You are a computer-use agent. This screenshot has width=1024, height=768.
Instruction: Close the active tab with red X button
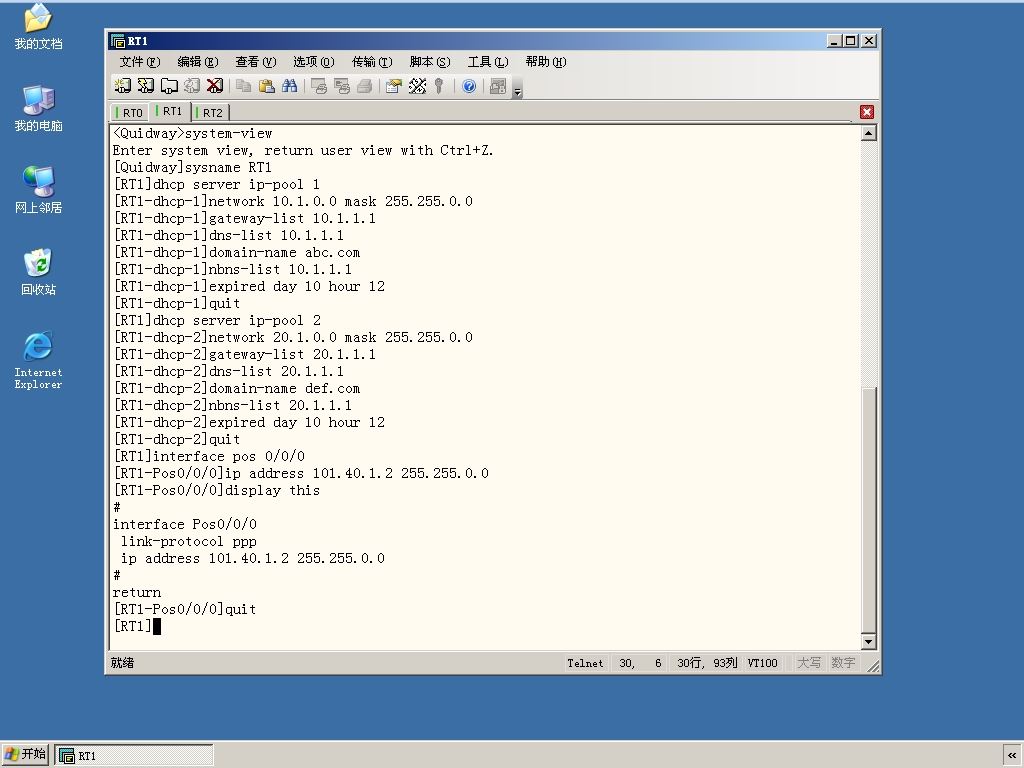(867, 112)
